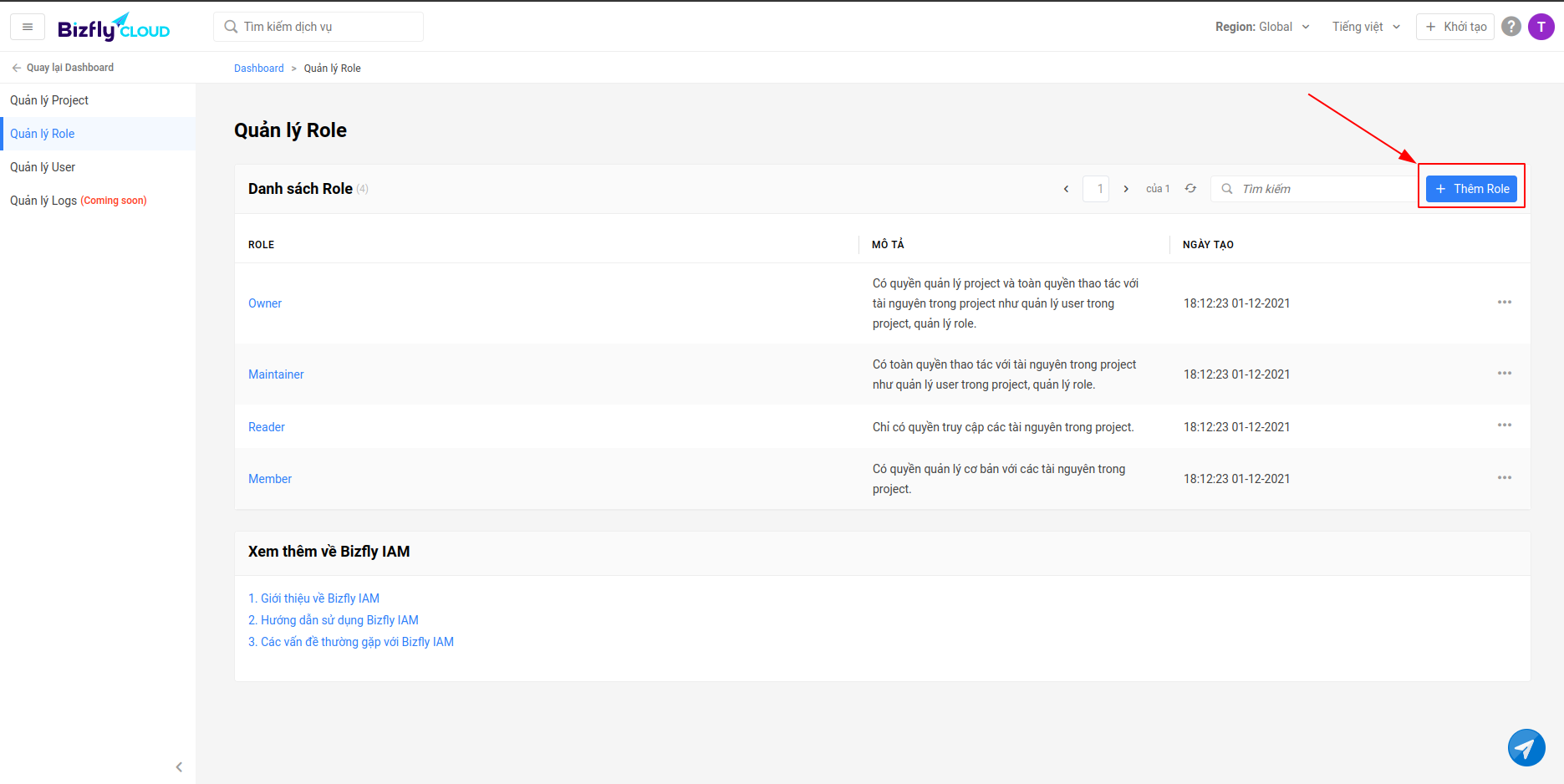The image size is (1564, 784).
Task: Open the Maintainer role link
Action: (x=276, y=374)
